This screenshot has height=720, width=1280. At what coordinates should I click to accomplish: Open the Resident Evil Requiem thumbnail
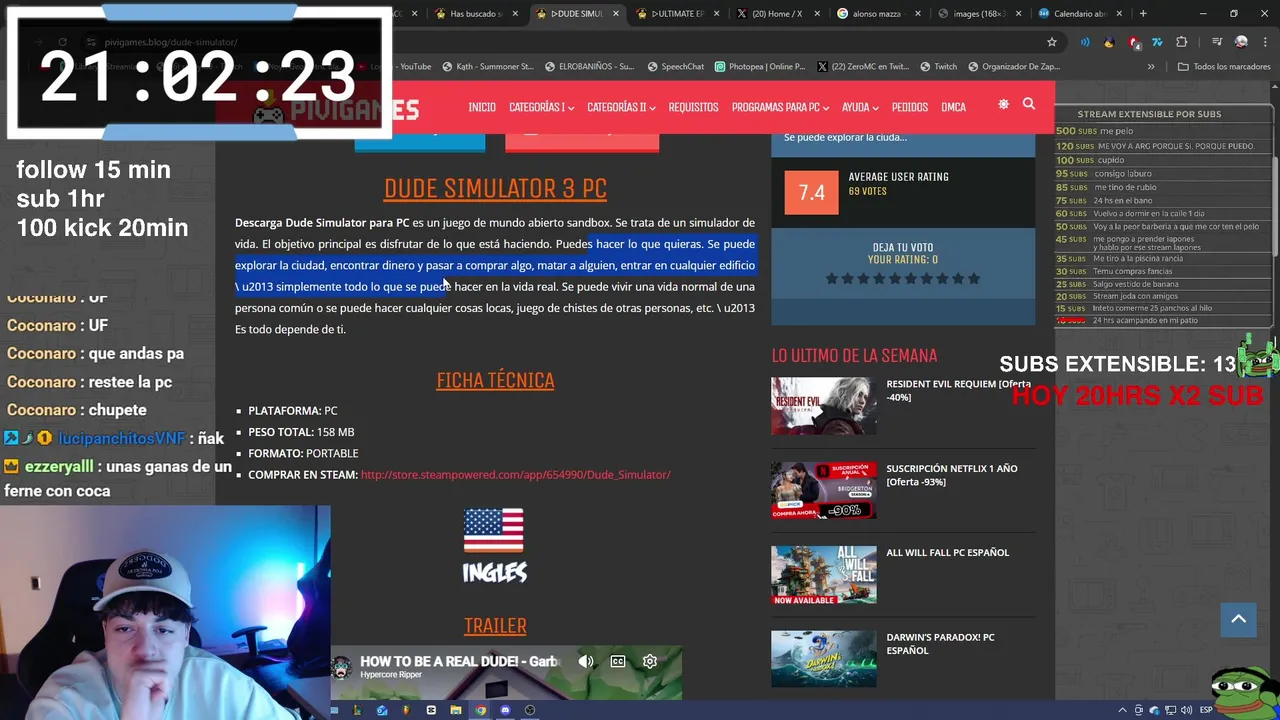pyautogui.click(x=823, y=405)
